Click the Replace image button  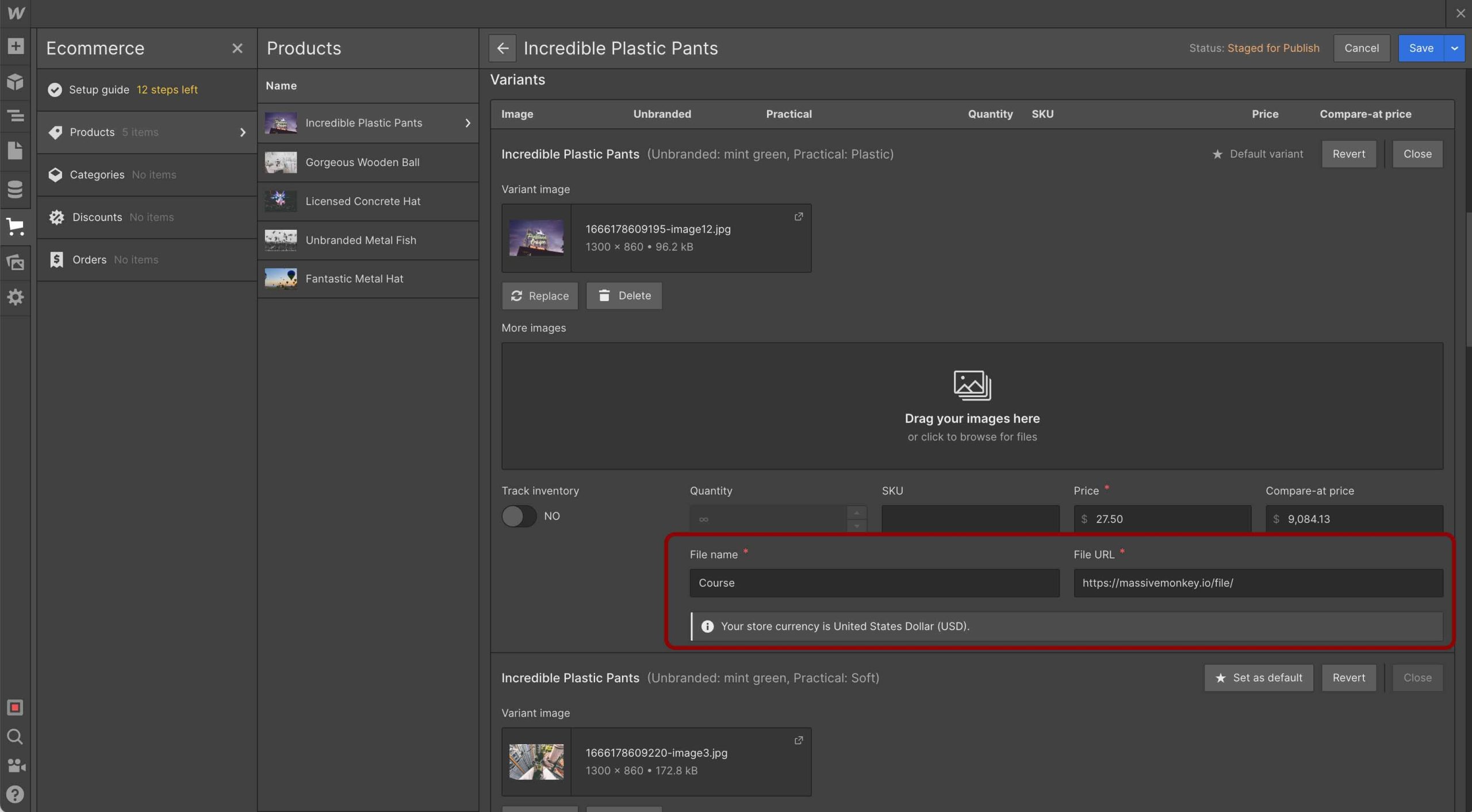tap(539, 295)
